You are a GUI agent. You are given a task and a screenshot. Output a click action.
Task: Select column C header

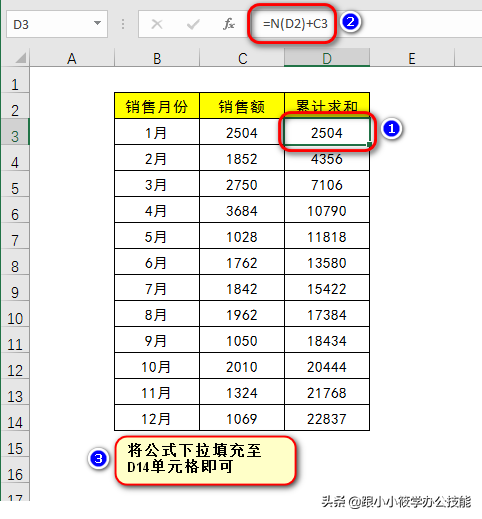[242, 58]
